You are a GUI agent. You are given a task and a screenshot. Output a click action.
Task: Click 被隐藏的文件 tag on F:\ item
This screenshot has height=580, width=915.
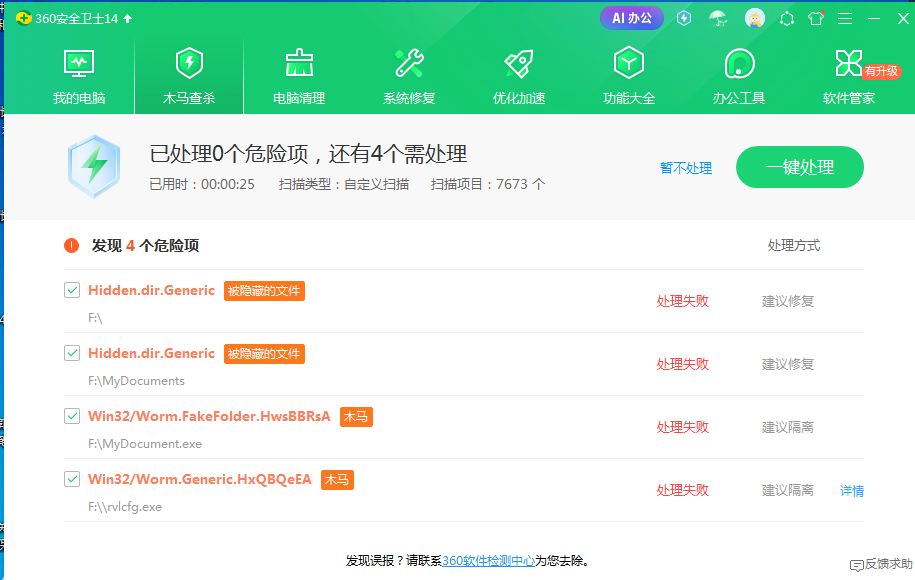coord(264,291)
